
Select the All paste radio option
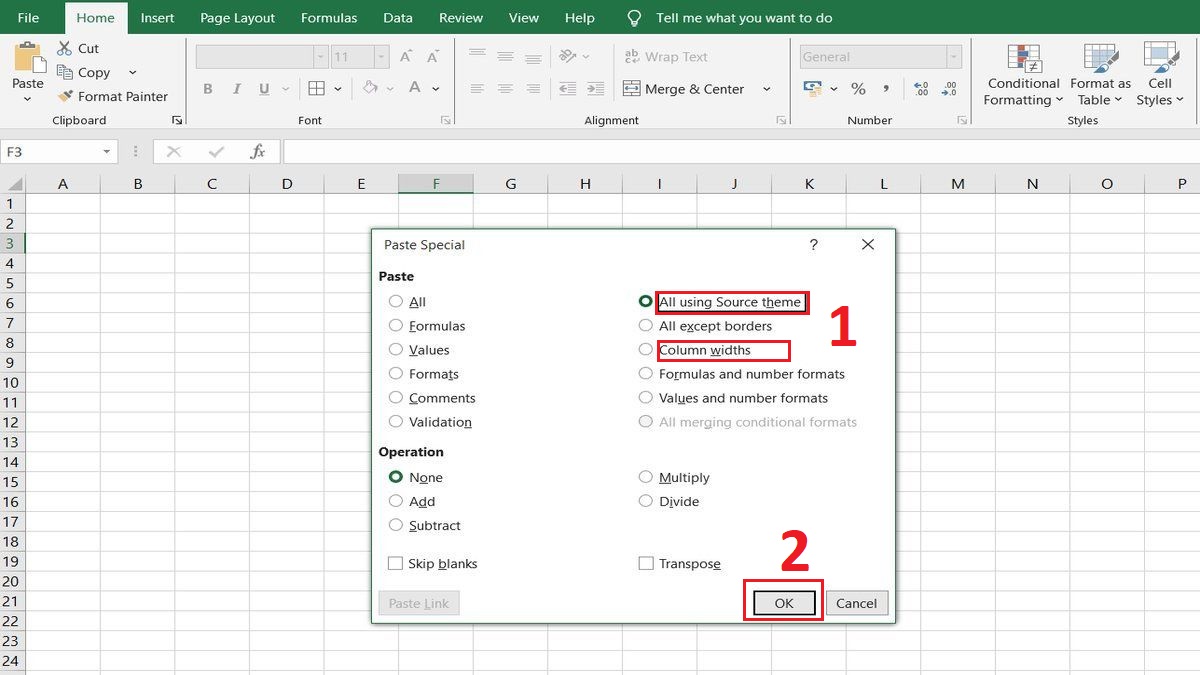(x=396, y=301)
